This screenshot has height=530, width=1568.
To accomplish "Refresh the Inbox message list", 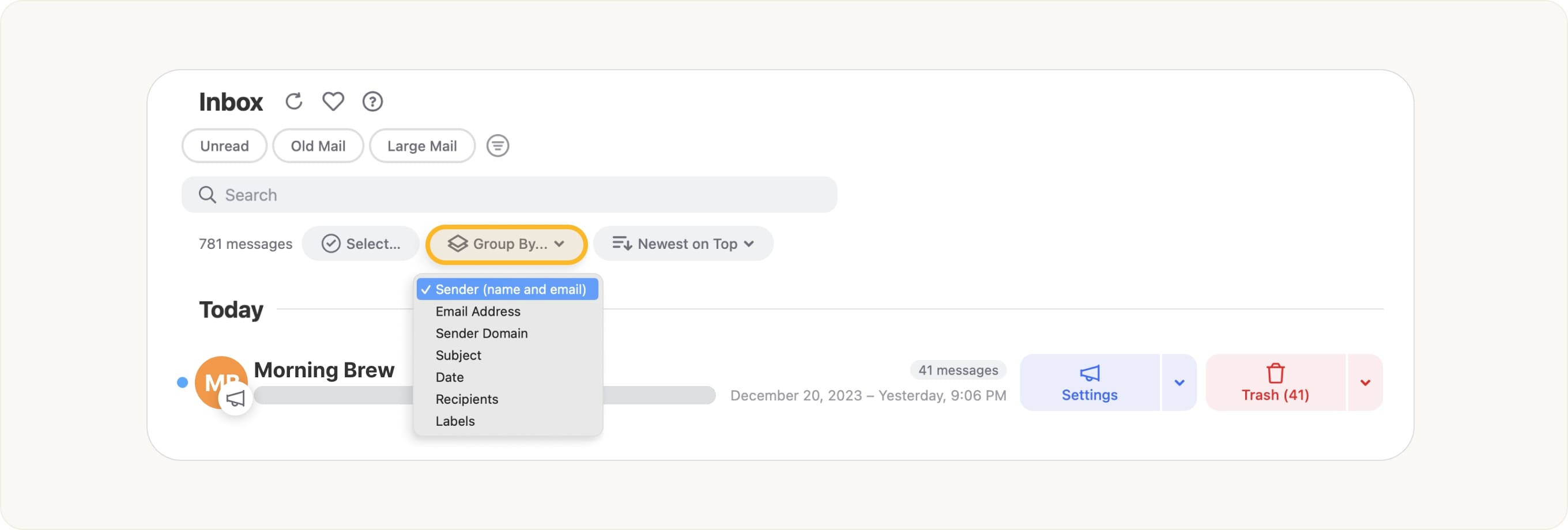I will (x=295, y=101).
